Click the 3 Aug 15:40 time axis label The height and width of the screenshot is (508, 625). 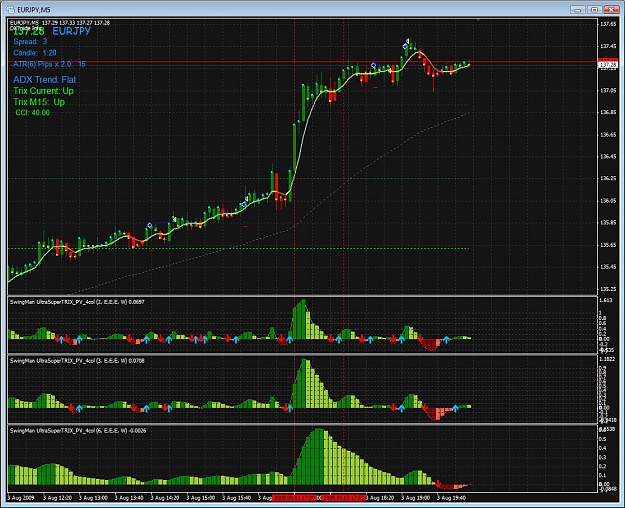point(237,498)
